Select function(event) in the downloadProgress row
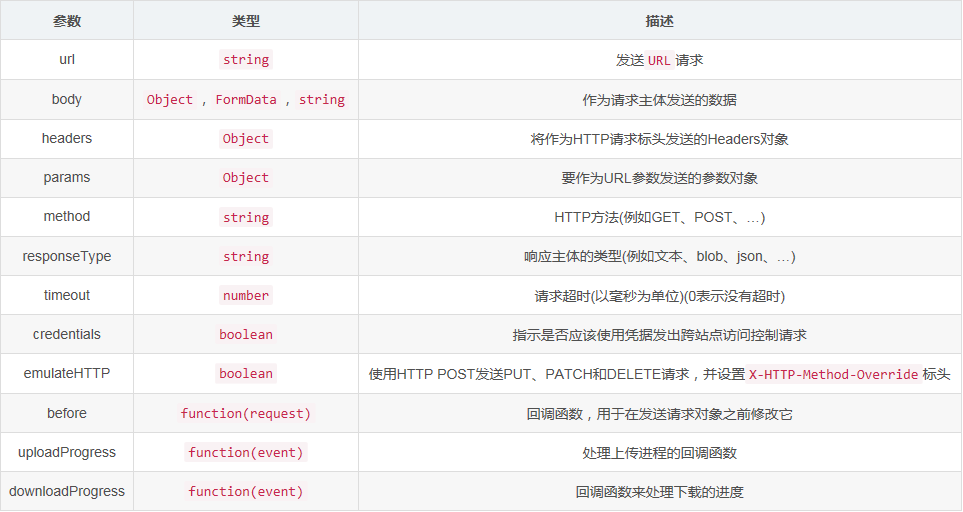The height and width of the screenshot is (512, 963). (x=246, y=492)
